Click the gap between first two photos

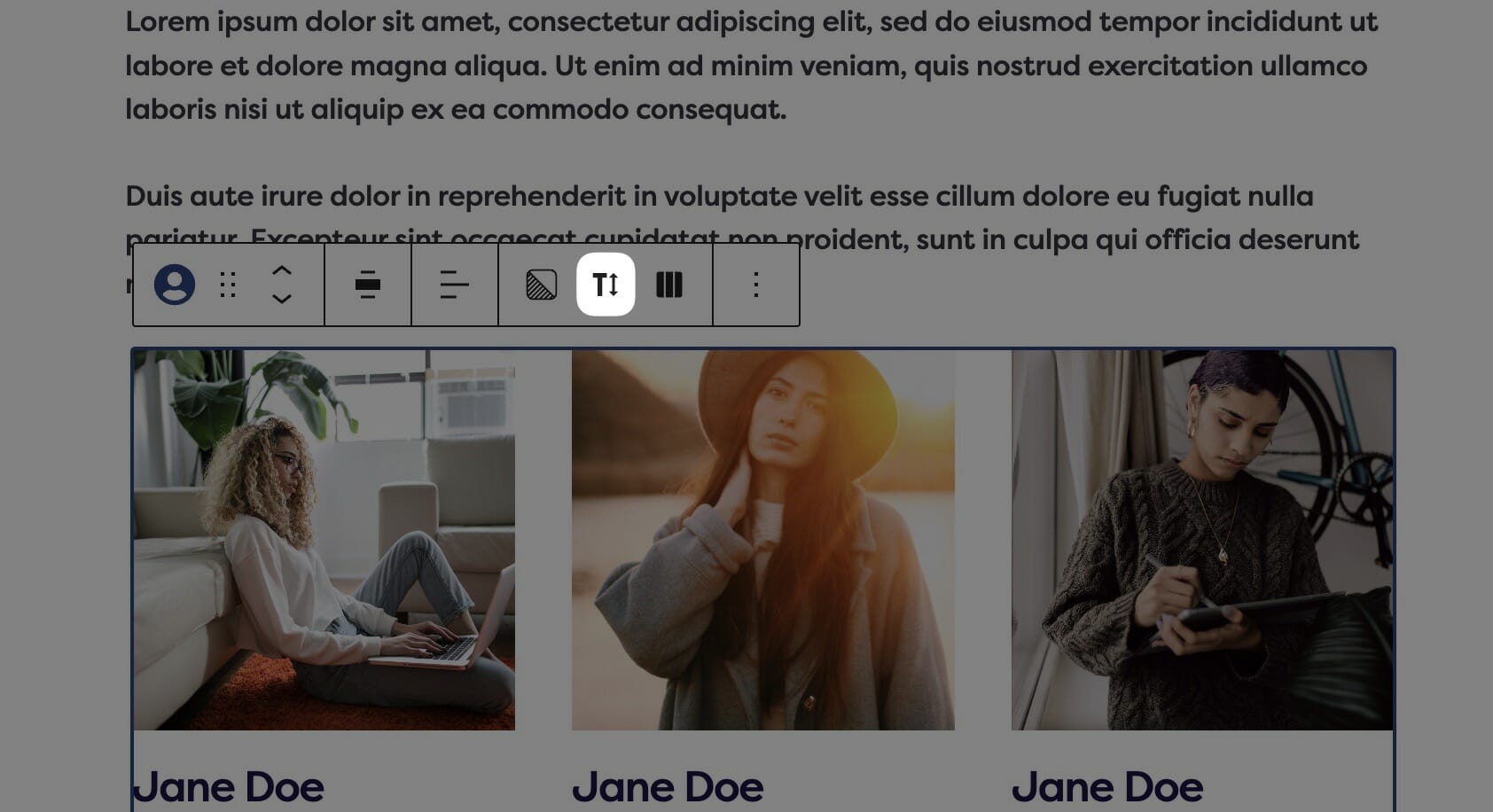pos(543,540)
